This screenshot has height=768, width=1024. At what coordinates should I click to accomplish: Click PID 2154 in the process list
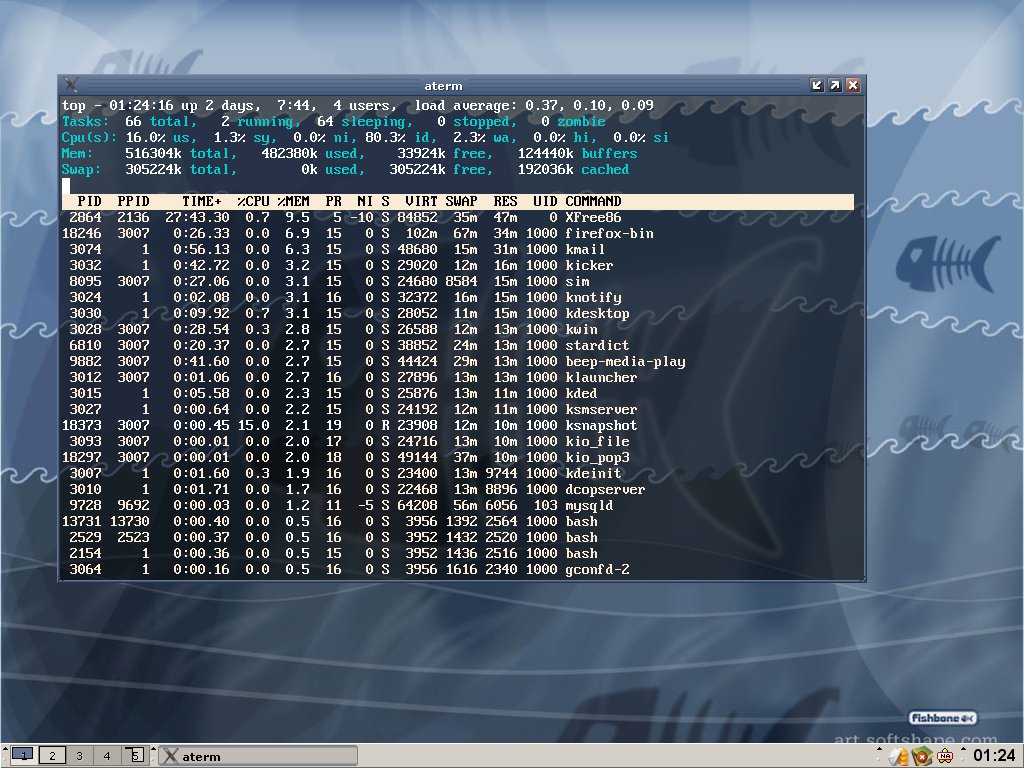(86, 553)
